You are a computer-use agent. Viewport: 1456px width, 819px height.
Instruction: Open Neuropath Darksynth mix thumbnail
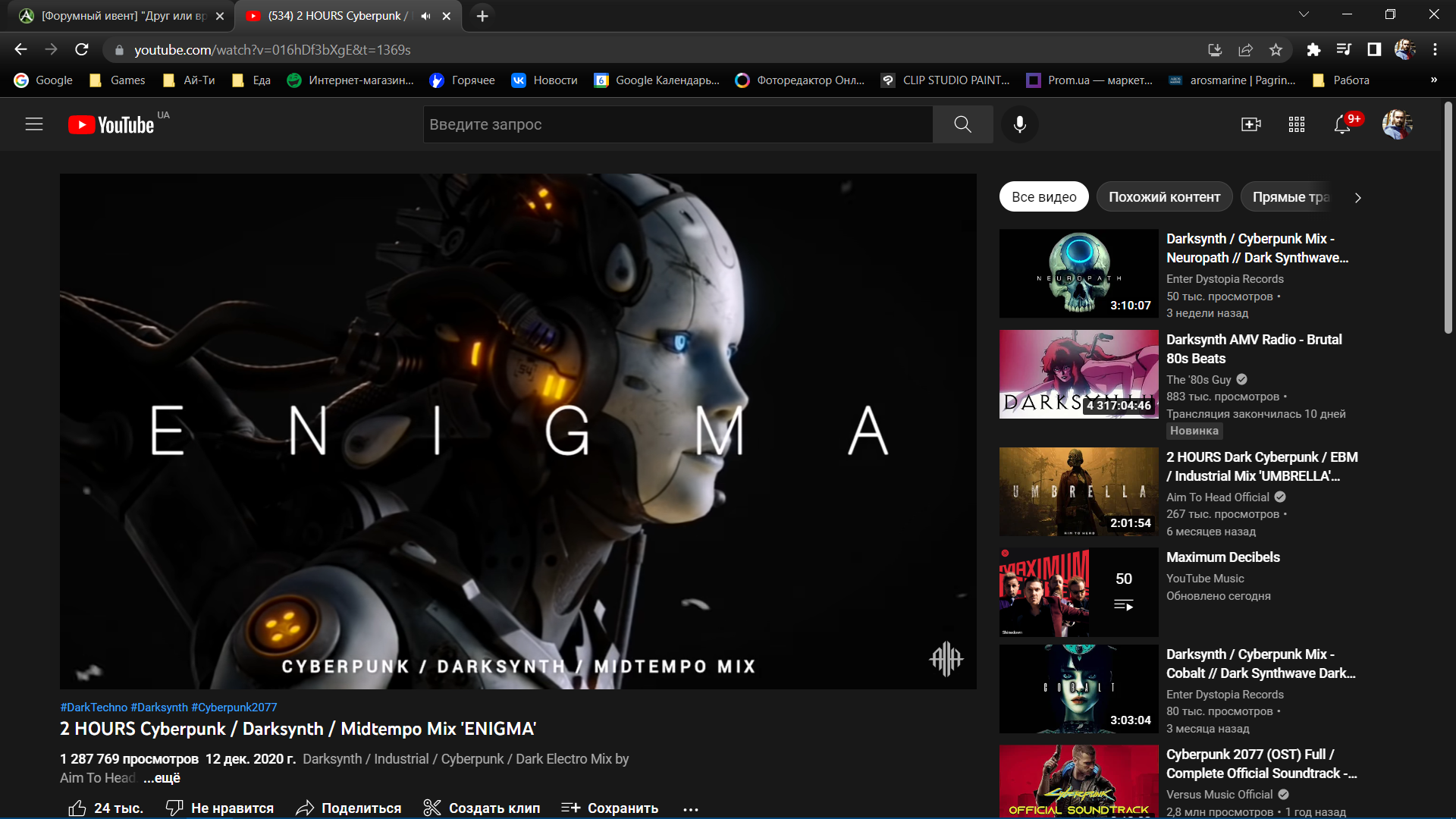point(1078,273)
